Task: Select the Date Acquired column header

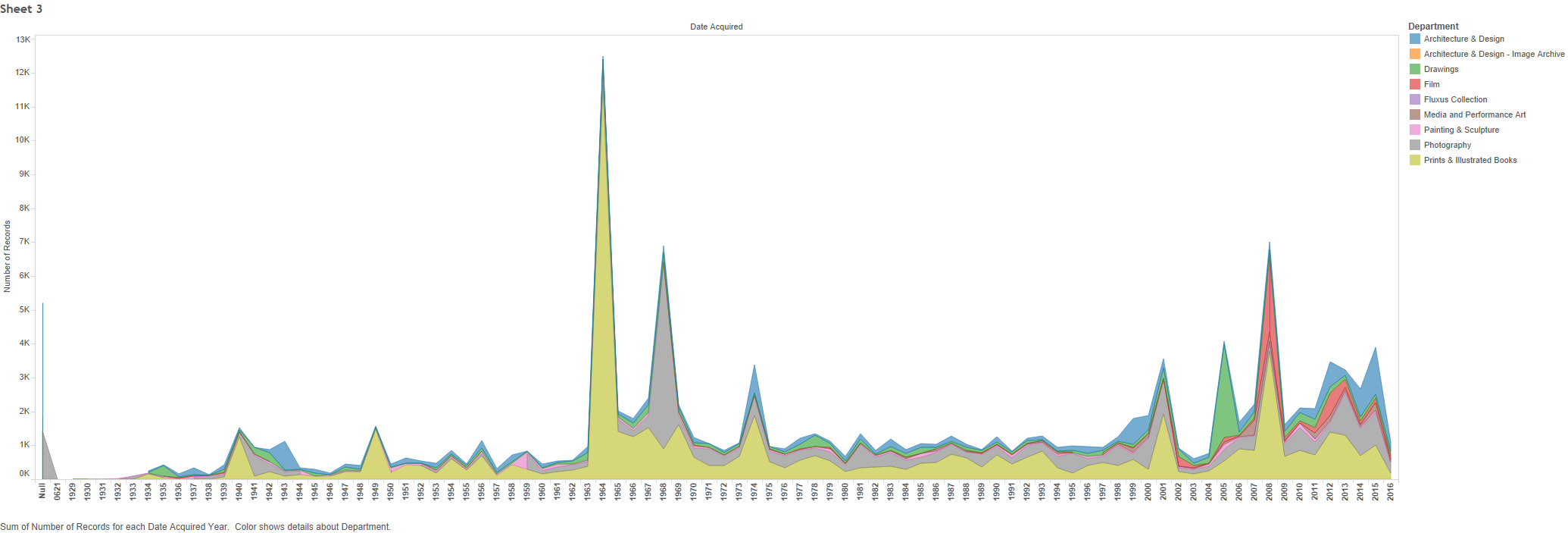Action: pos(716,27)
